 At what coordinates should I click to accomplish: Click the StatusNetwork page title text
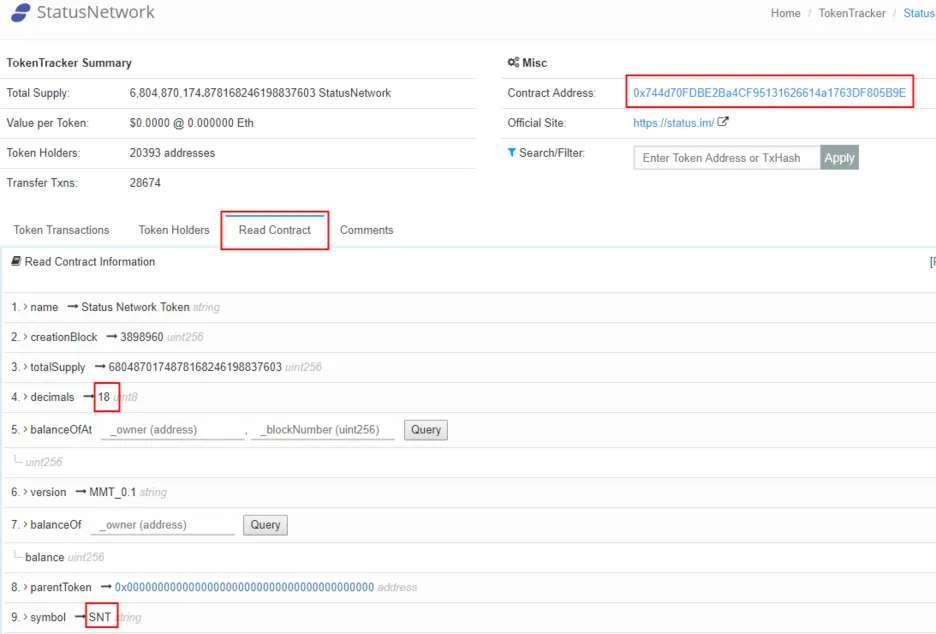click(x=96, y=12)
